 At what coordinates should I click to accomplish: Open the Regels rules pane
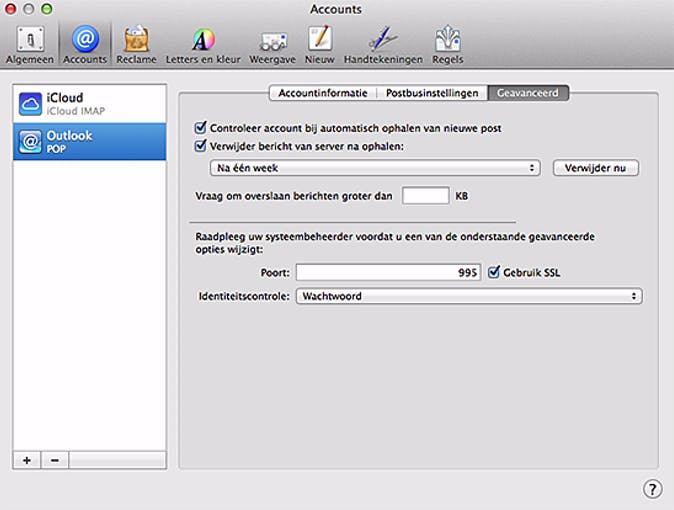click(447, 45)
